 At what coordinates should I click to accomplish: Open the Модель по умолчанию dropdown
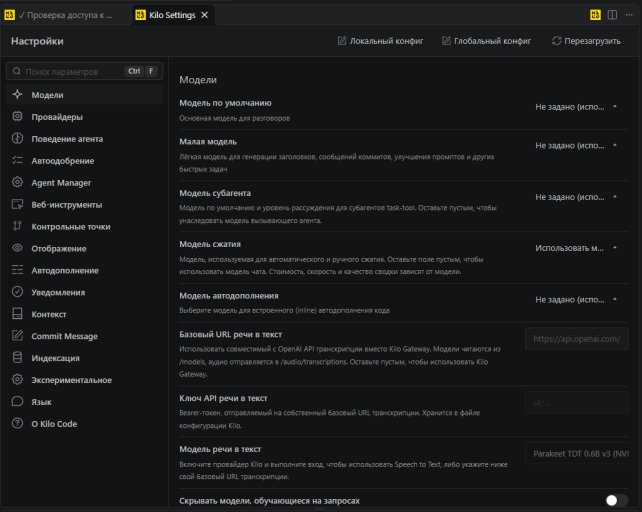click(x=576, y=107)
